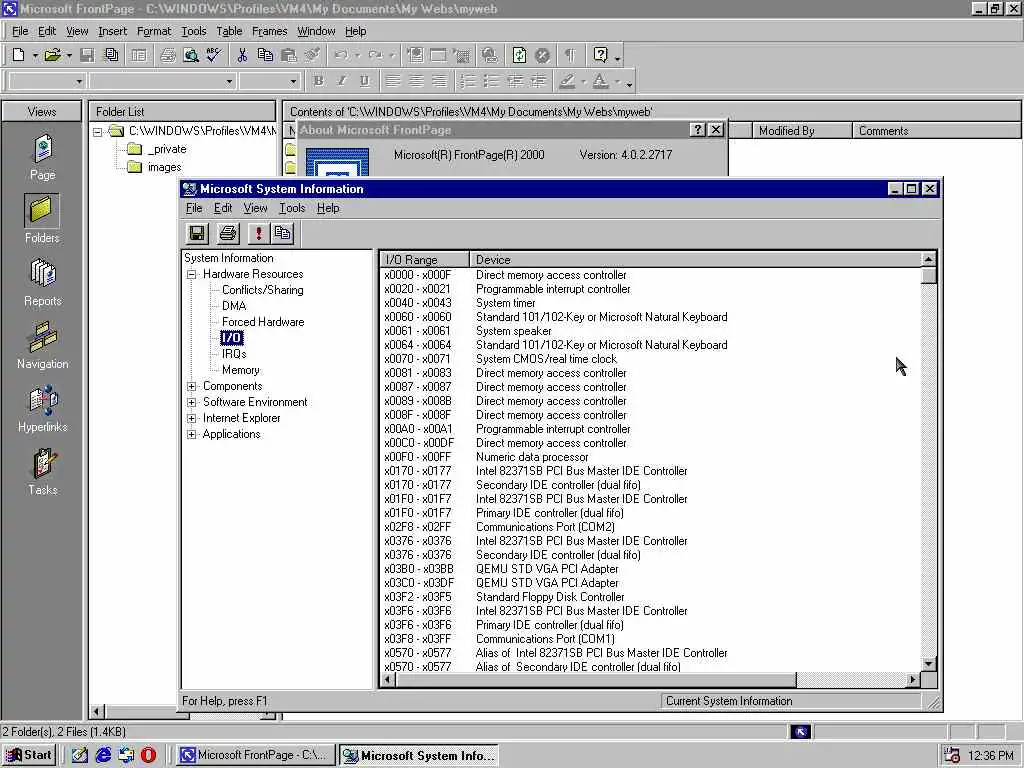This screenshot has height=768, width=1024.
Task: Select Conflicts/Sharing in tree
Action: coord(263,290)
